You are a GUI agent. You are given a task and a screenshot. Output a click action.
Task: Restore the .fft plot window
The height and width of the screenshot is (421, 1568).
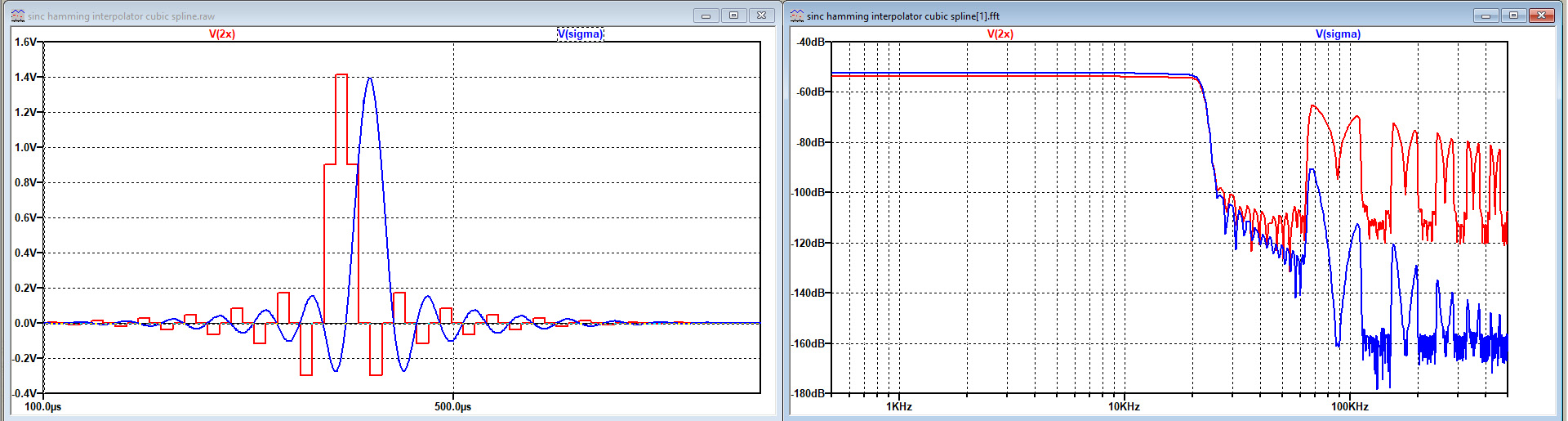coord(1513,16)
